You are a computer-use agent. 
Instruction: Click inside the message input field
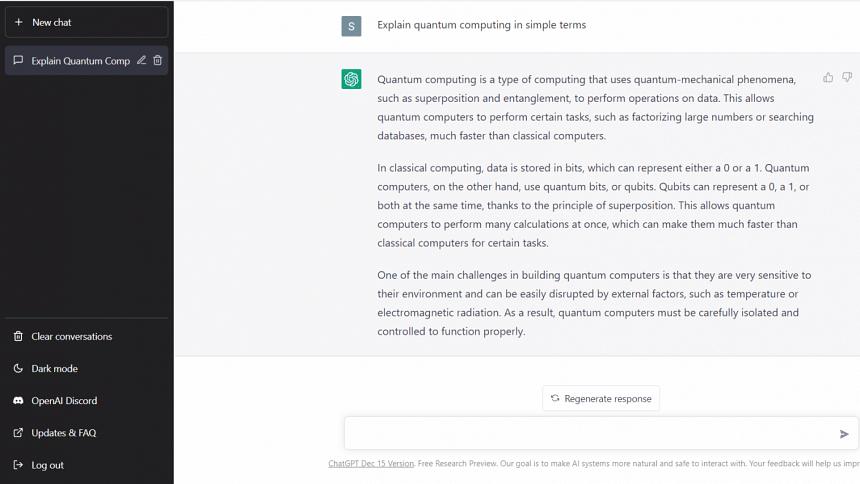(590, 434)
